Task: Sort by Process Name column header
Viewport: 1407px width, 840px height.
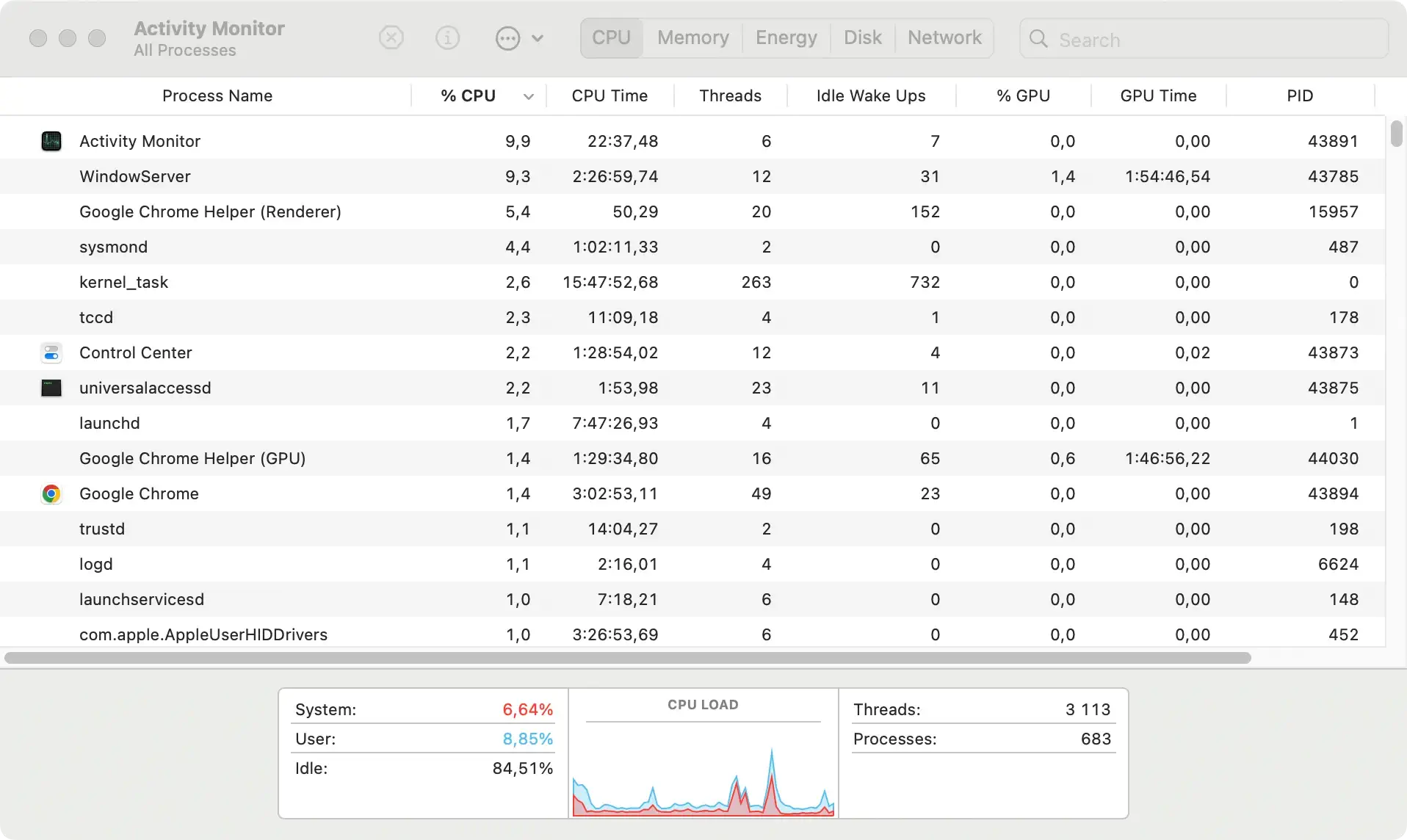Action: pos(217,96)
